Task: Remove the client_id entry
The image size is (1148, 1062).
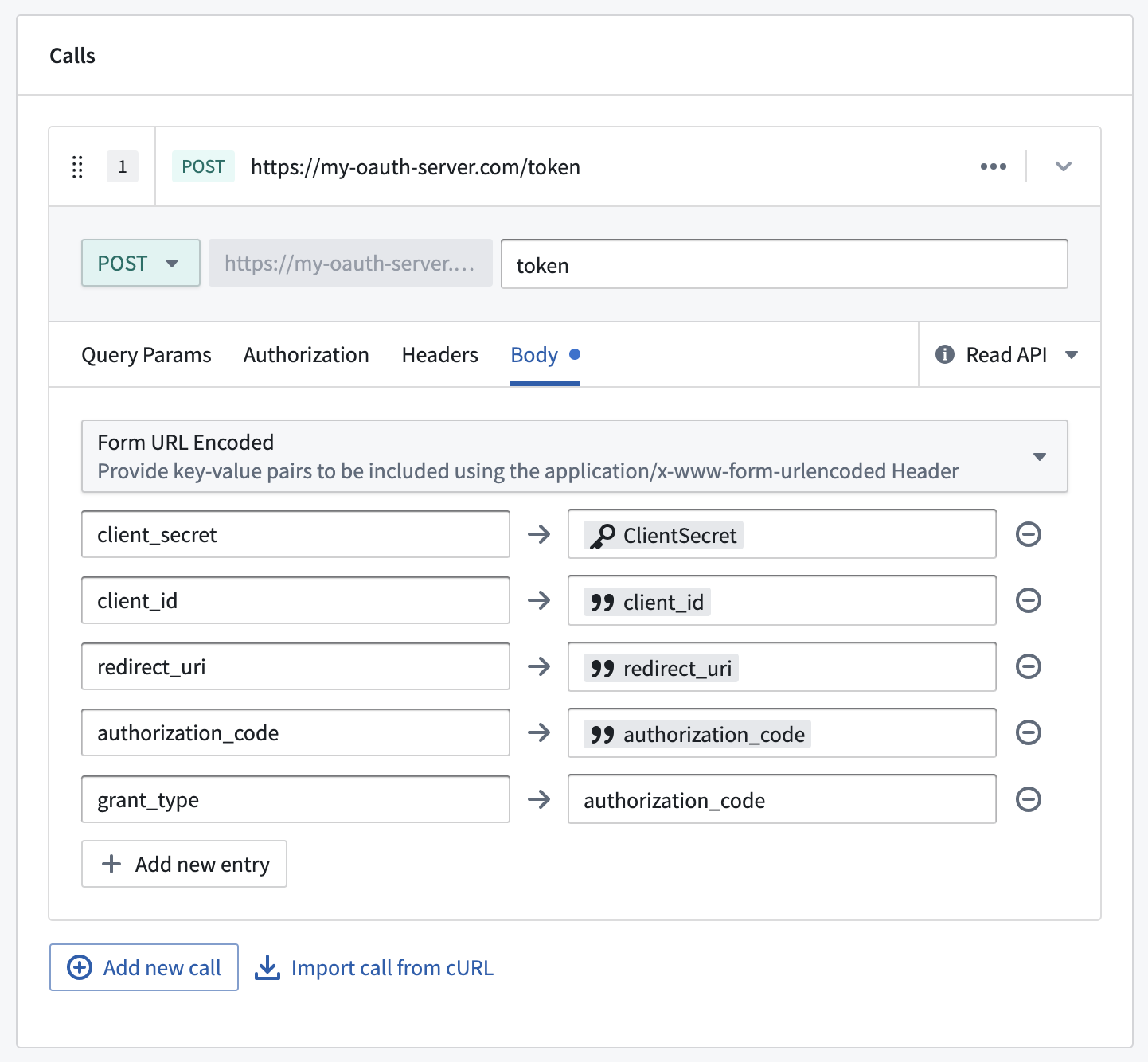Action: pos(1029,600)
